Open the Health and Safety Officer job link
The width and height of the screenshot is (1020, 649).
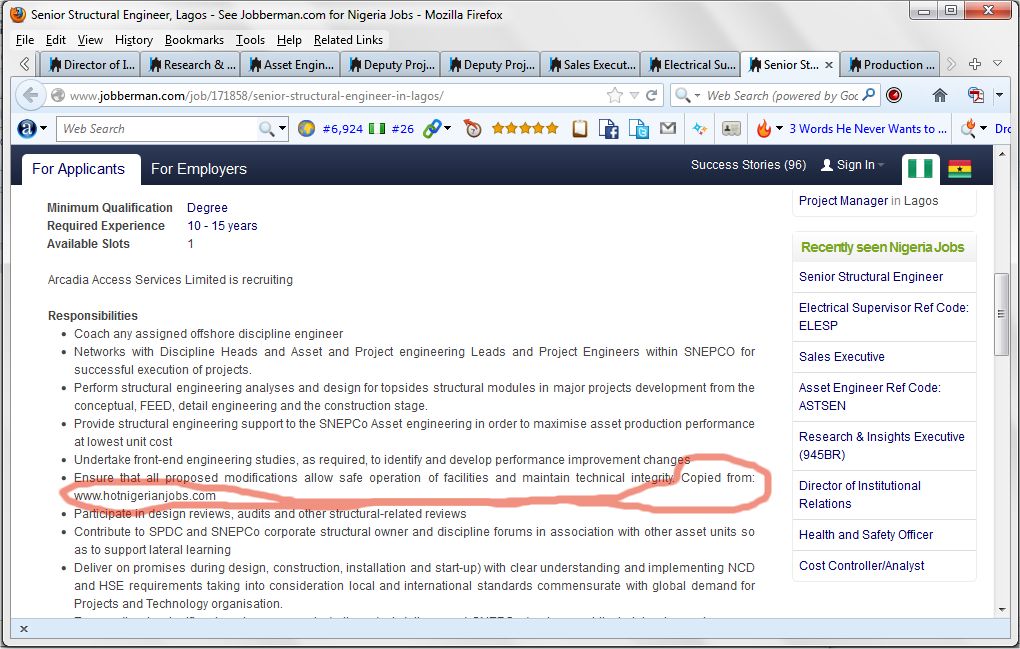(866, 535)
